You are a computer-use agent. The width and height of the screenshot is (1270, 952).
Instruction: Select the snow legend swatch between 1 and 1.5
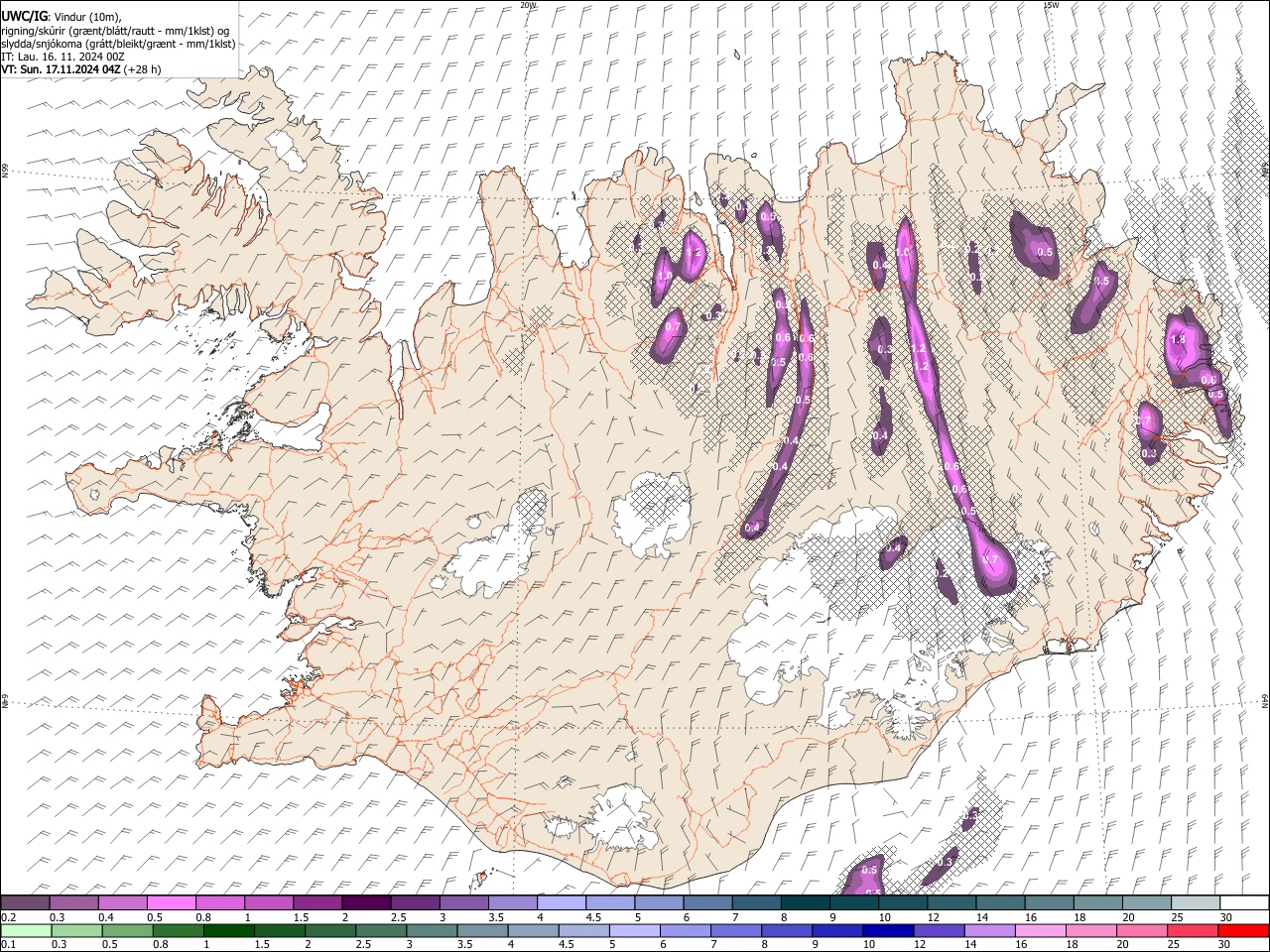pyautogui.click(x=269, y=903)
